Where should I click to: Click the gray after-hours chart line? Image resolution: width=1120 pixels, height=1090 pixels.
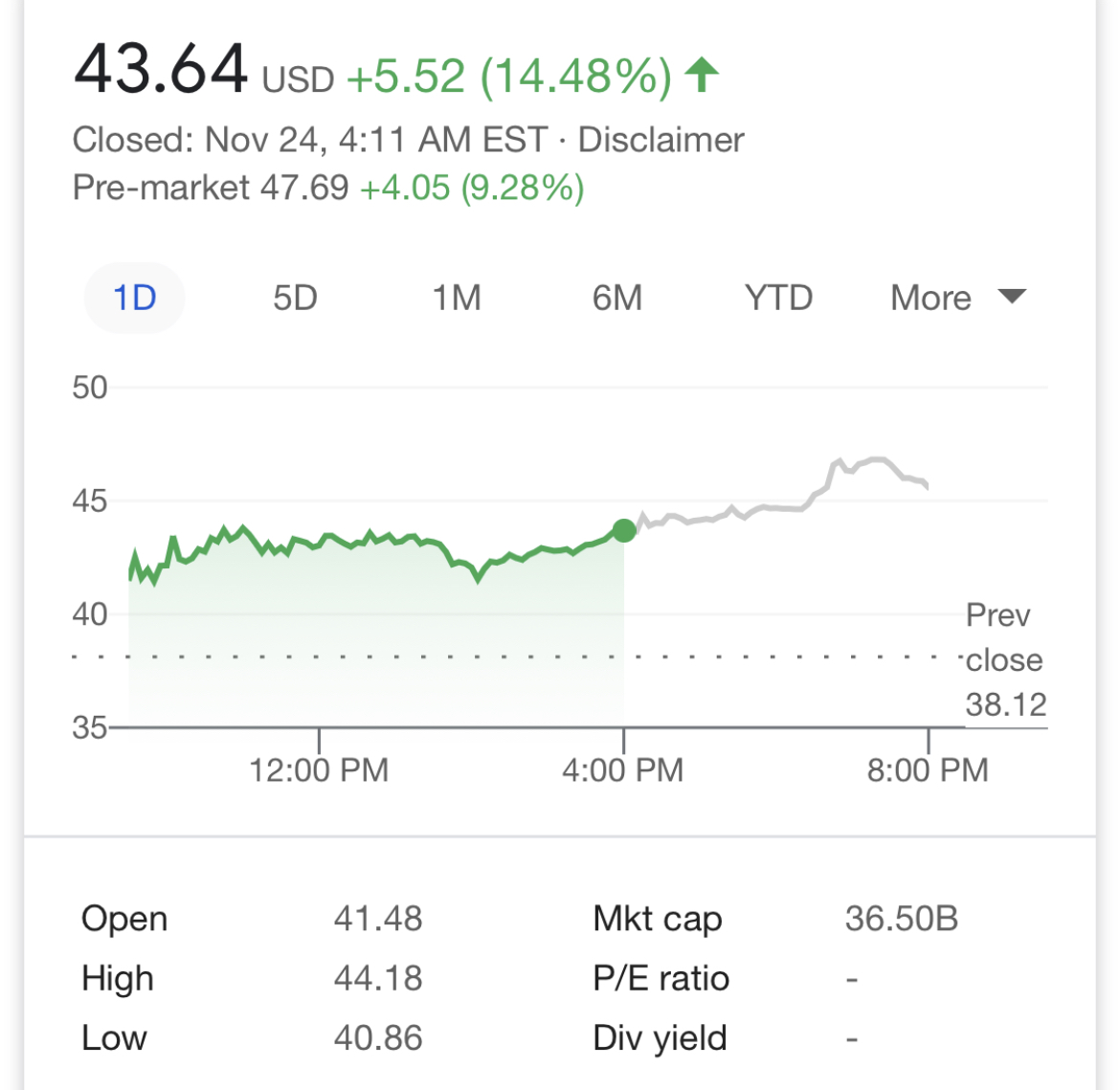coord(766,507)
